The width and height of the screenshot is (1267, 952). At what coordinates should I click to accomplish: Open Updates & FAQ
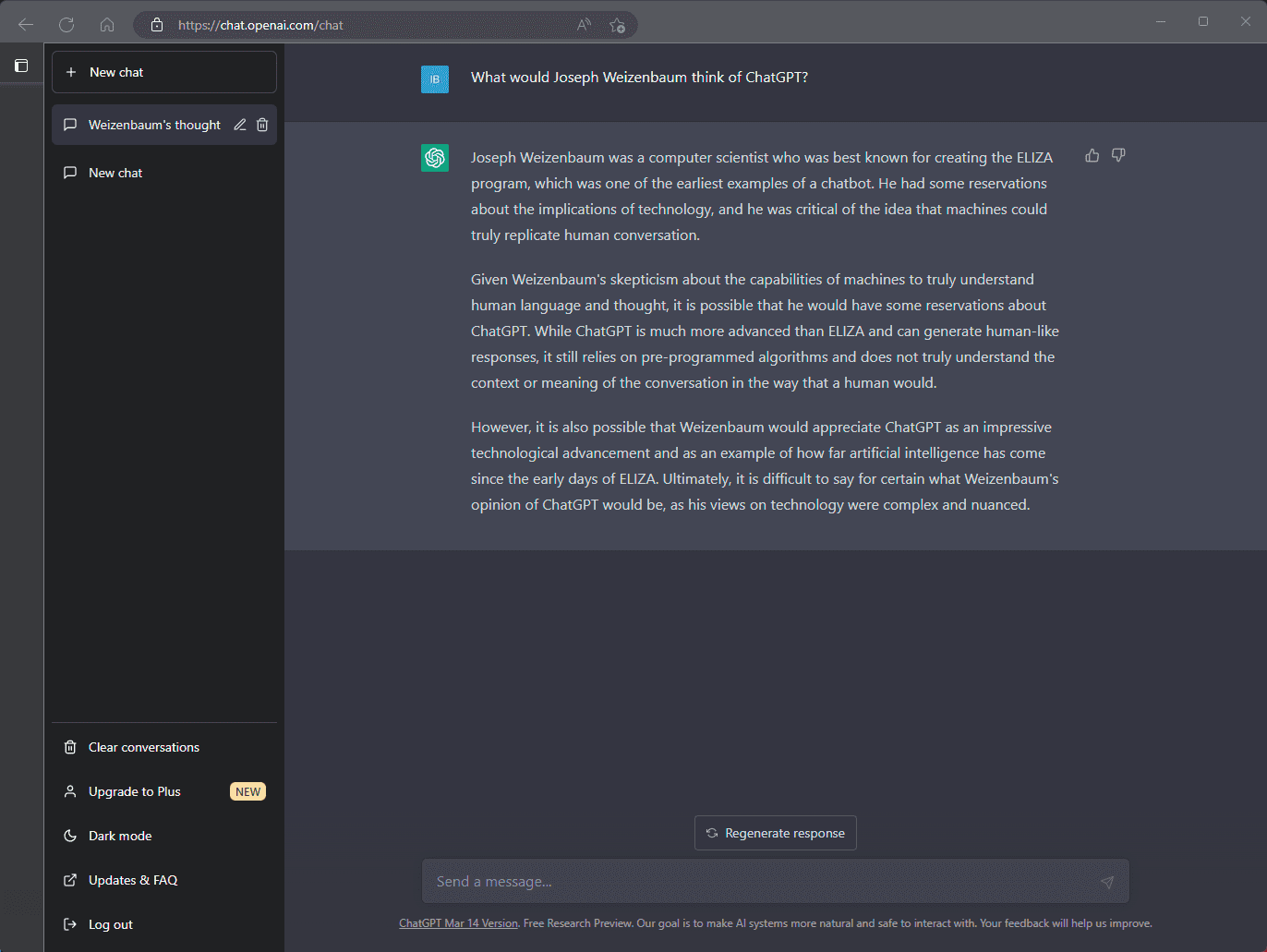[164, 880]
